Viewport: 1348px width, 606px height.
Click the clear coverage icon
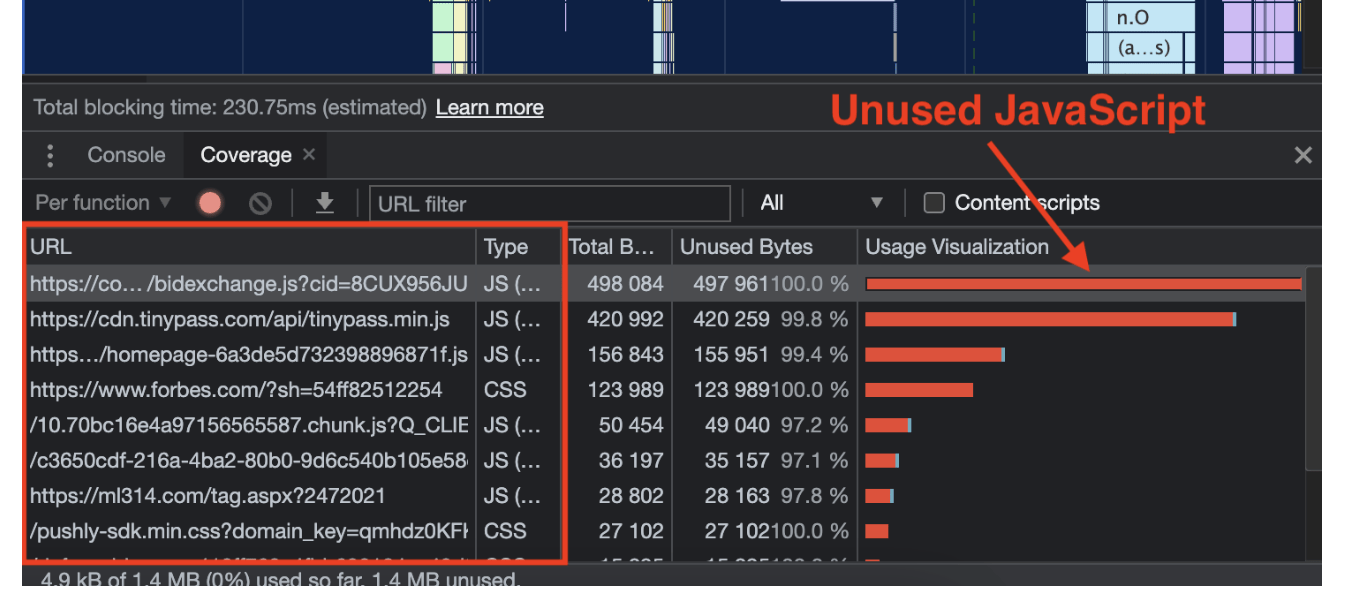click(x=260, y=204)
